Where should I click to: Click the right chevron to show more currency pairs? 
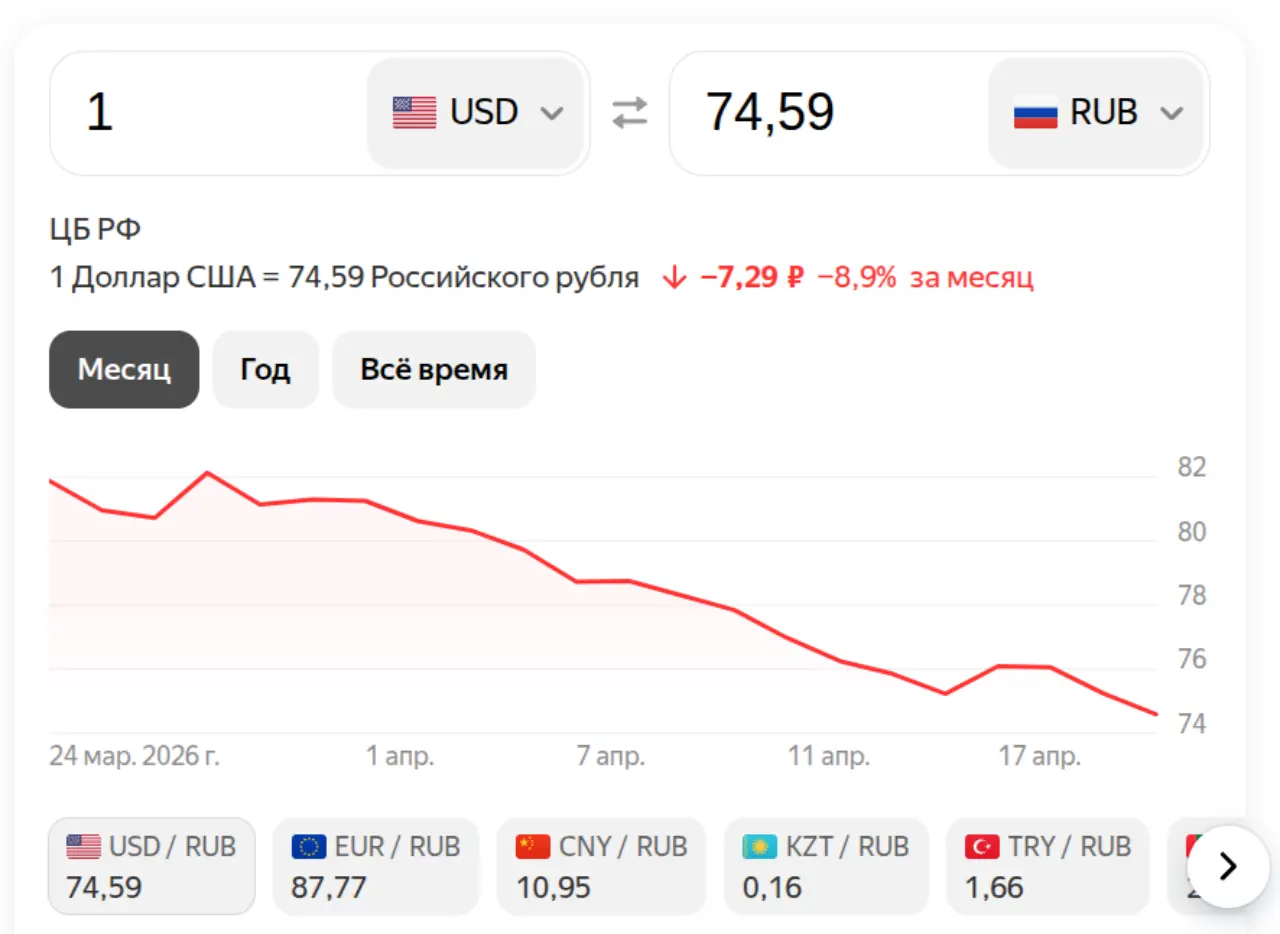click(x=1227, y=867)
